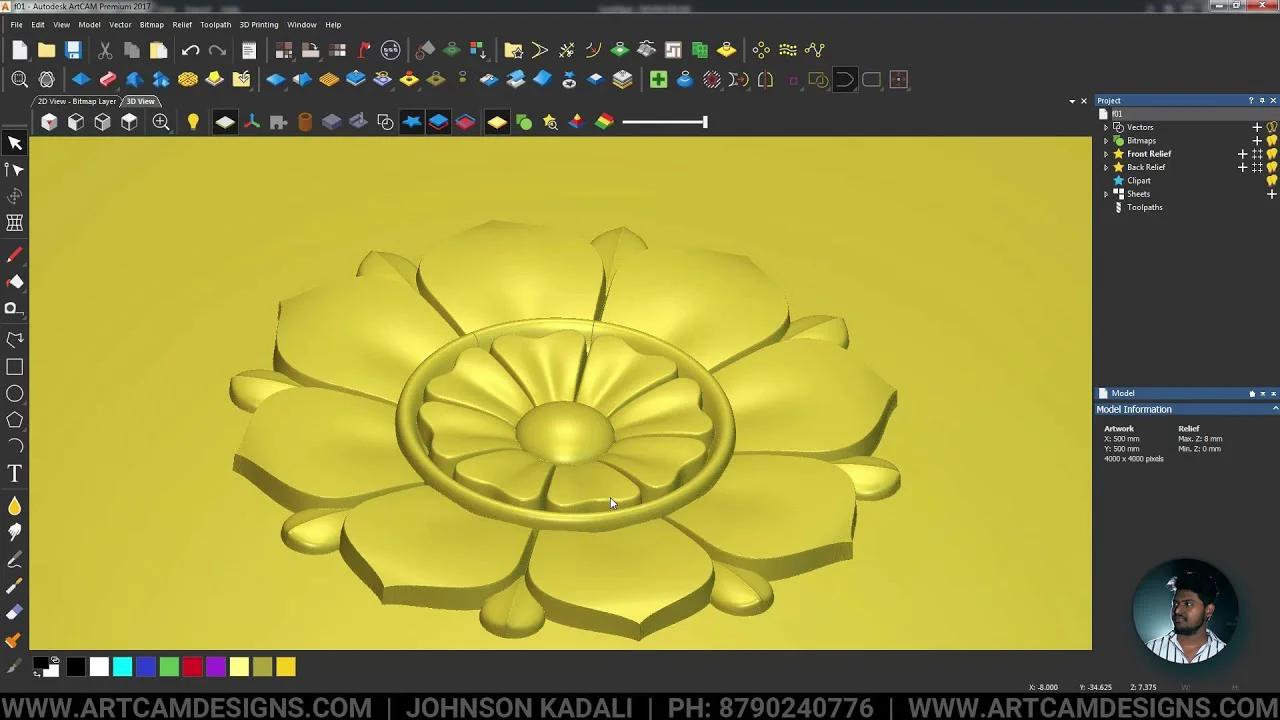This screenshot has height=720, width=1280.
Task: Open the Toolpath menu
Action: [x=215, y=24]
